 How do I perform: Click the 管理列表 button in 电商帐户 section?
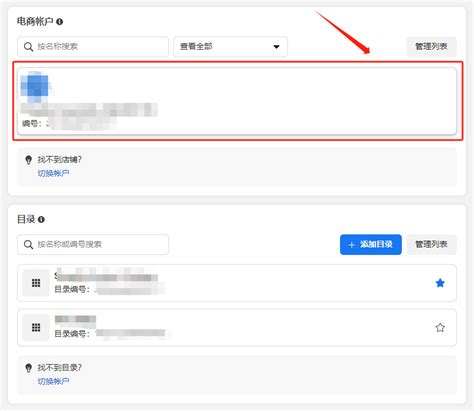431,46
